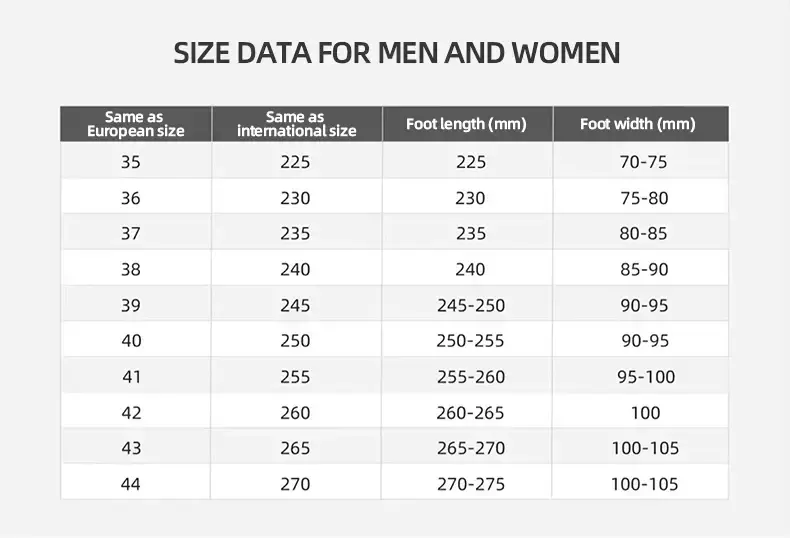Select foot width 70-75 cell
The height and width of the screenshot is (538, 790).
tap(640, 161)
